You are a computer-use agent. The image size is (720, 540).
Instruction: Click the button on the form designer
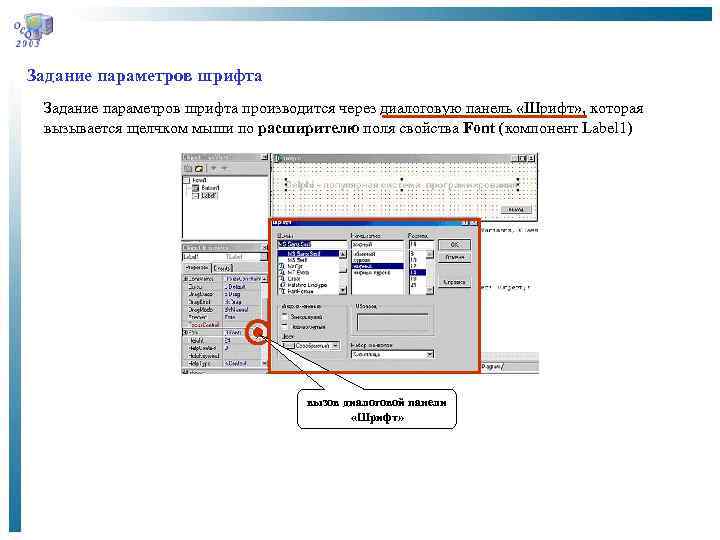(516, 209)
